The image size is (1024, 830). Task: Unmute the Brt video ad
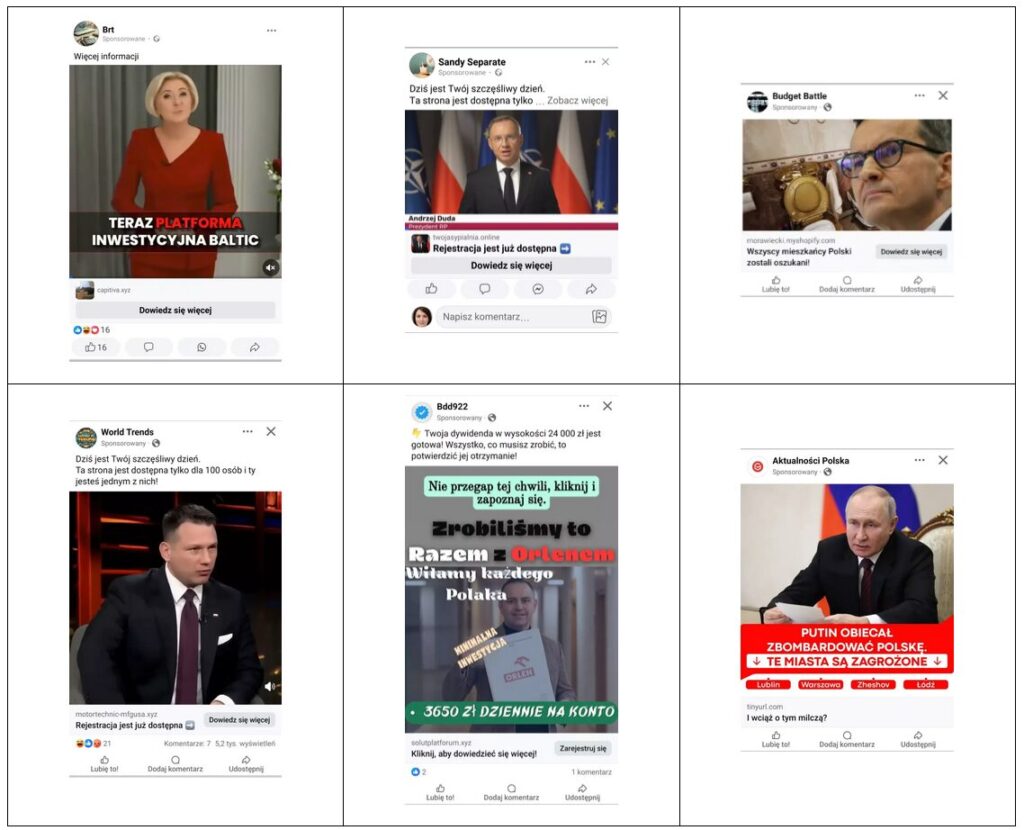270,267
